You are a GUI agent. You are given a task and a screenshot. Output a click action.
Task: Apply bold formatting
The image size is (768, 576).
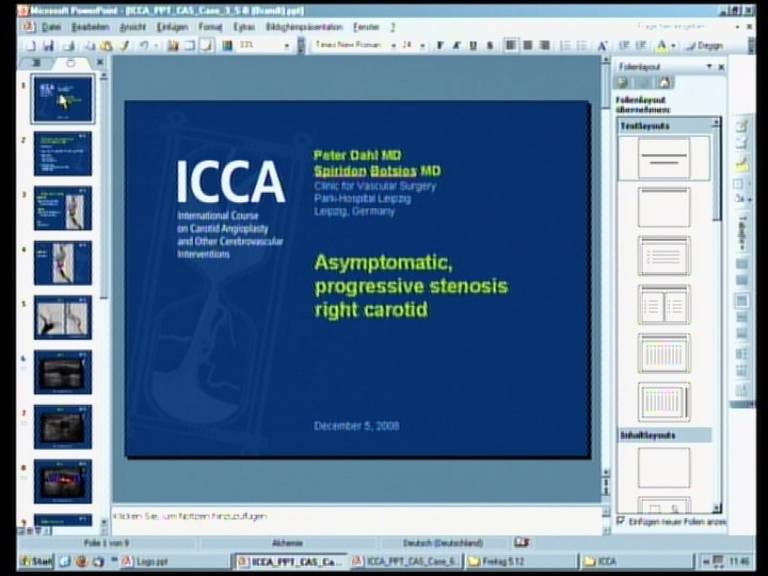pos(440,46)
